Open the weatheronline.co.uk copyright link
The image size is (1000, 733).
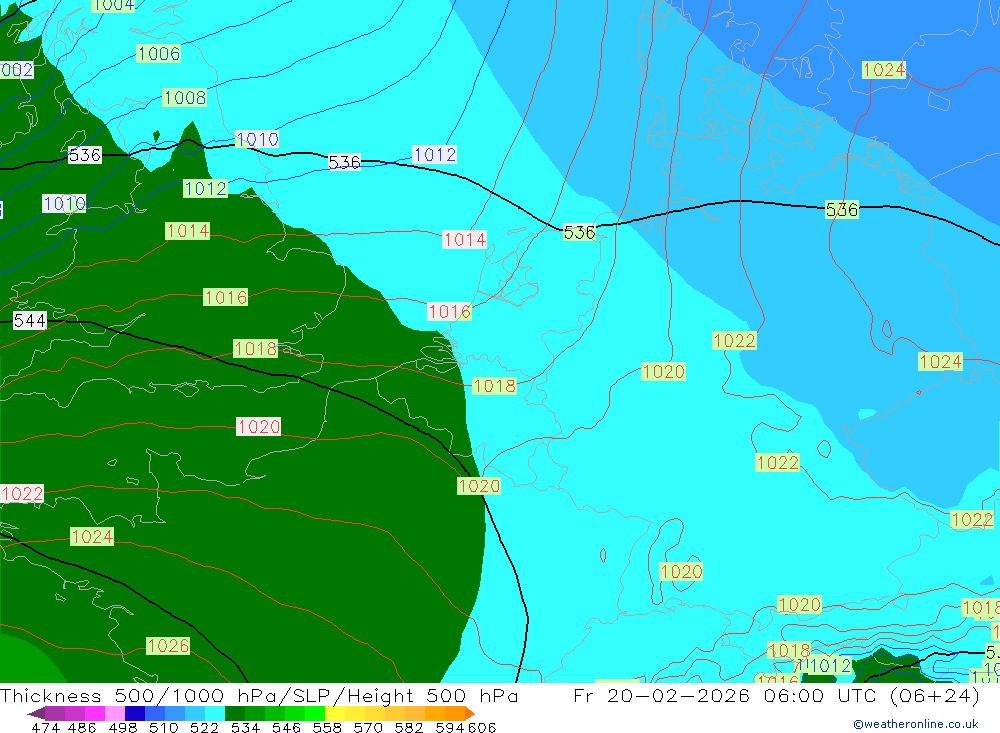[x=916, y=724]
